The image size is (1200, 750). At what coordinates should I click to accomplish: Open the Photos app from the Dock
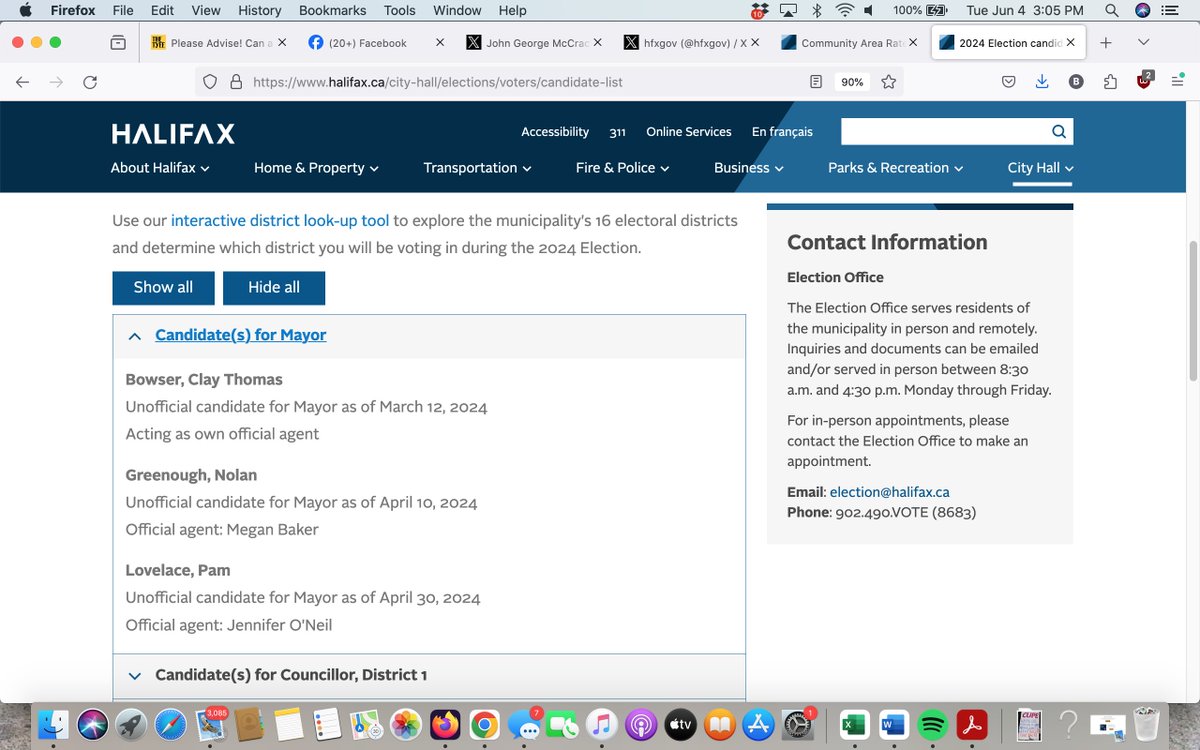coord(406,724)
